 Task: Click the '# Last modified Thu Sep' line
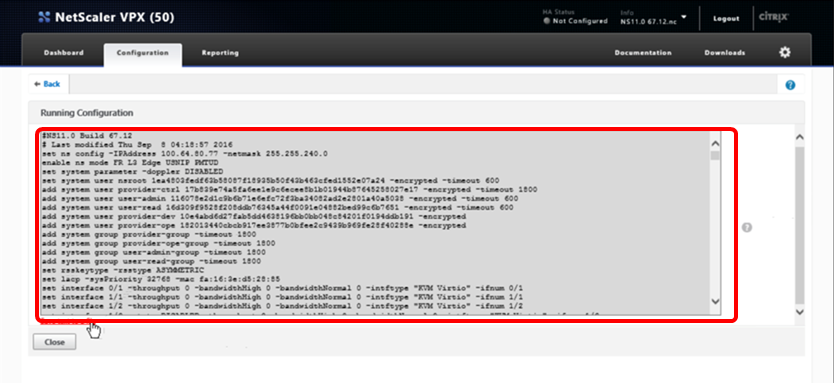pos(137,145)
